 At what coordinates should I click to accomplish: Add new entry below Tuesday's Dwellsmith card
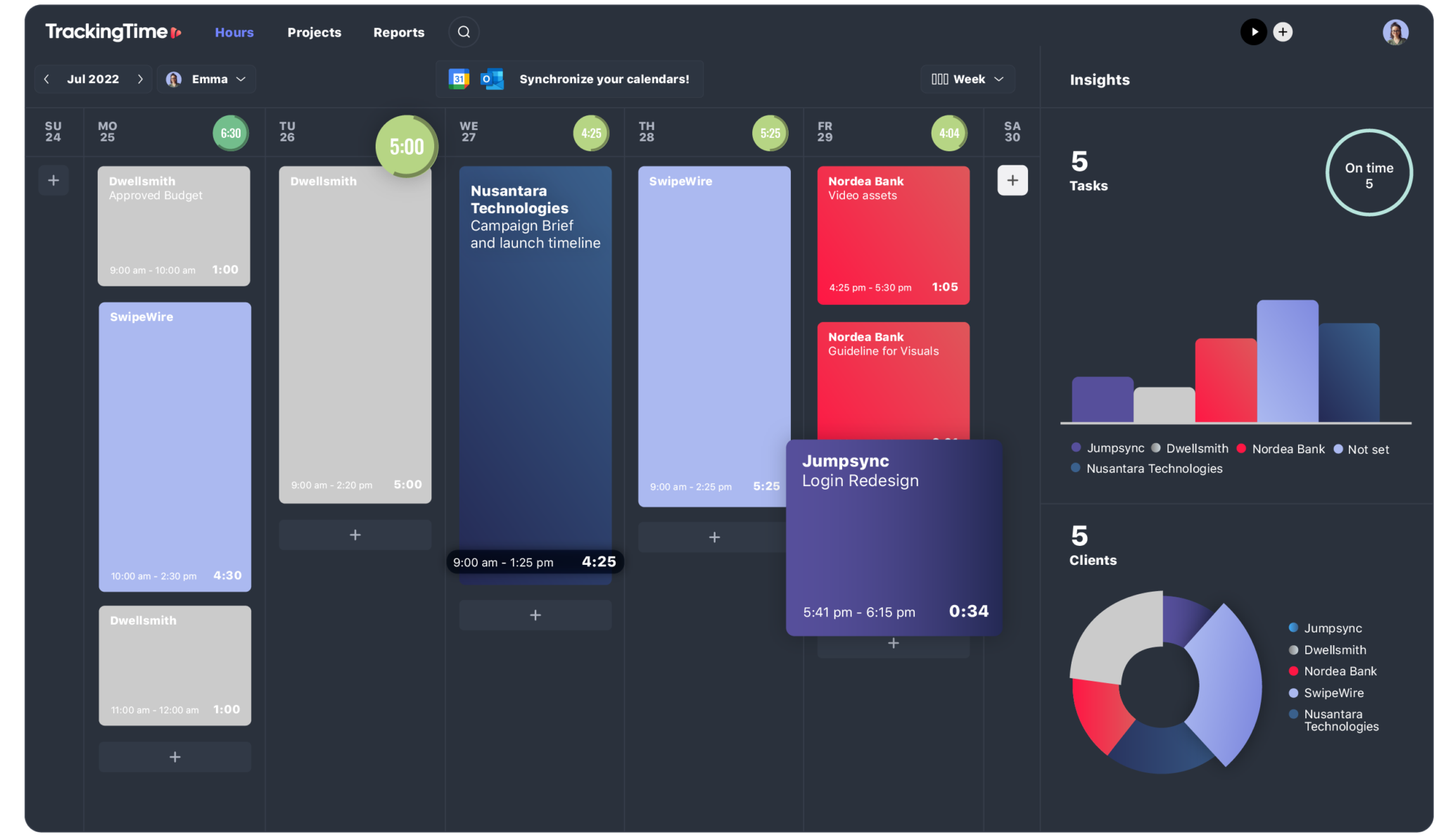coord(355,535)
